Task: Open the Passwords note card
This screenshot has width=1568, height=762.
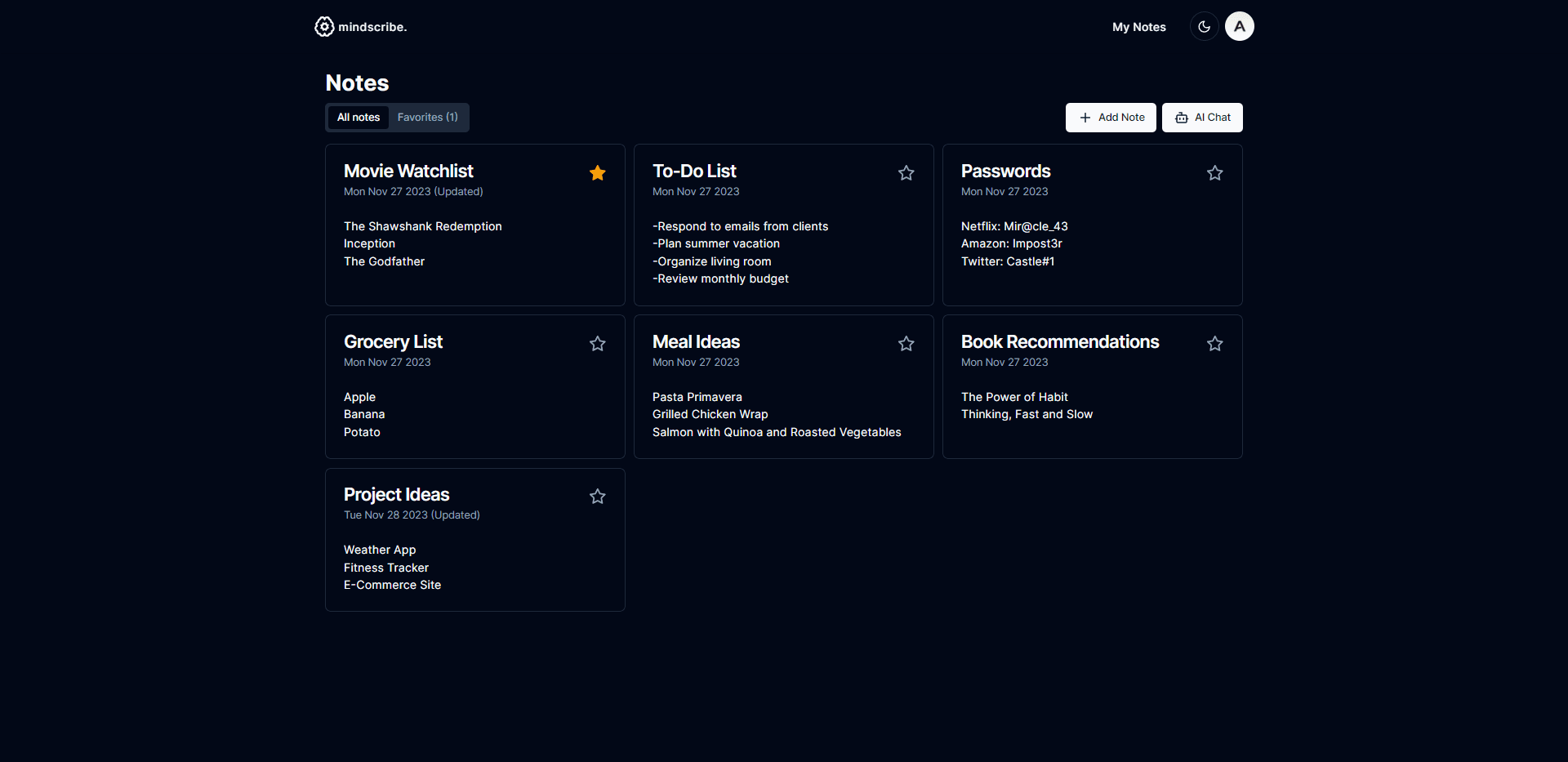Action: [1093, 225]
